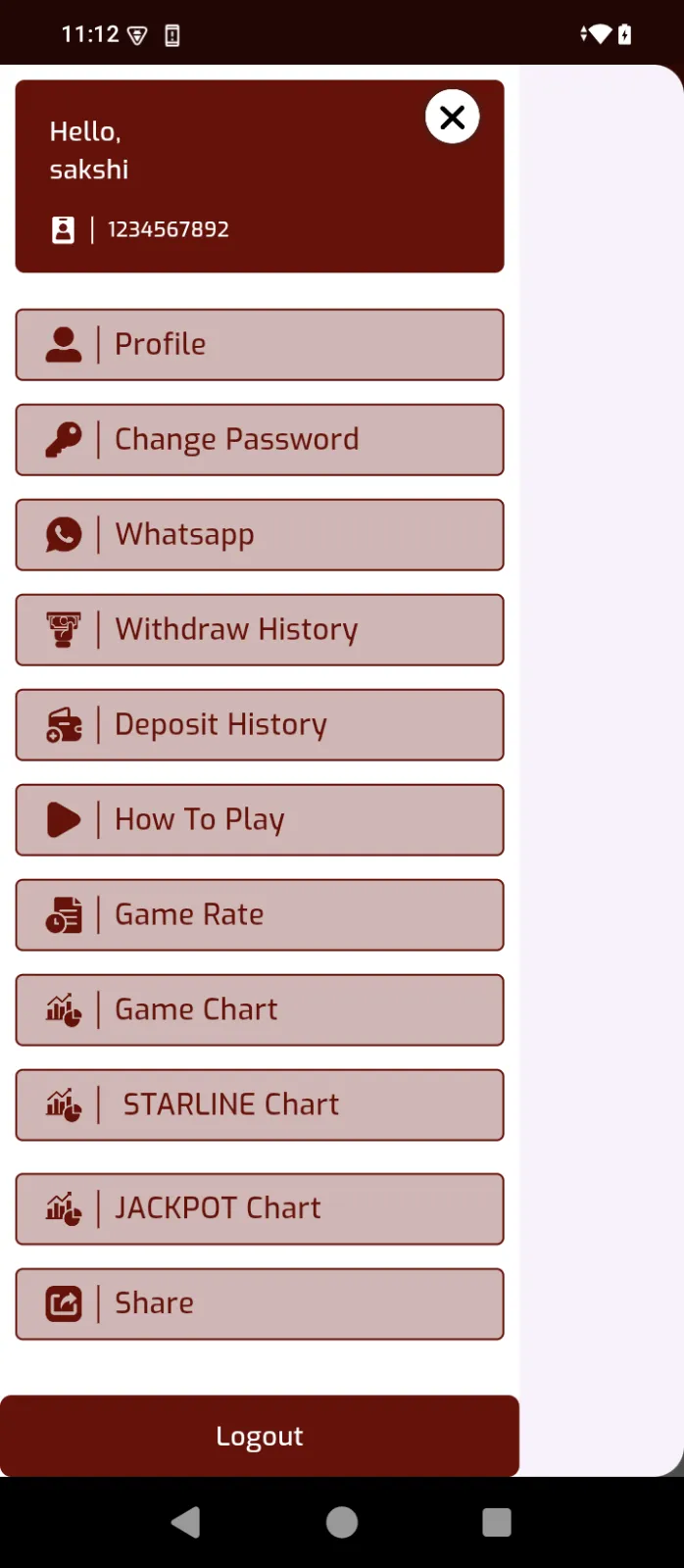Image resolution: width=684 pixels, height=1568 pixels.
Task: Tap the Profile person icon
Action: pos(64,345)
